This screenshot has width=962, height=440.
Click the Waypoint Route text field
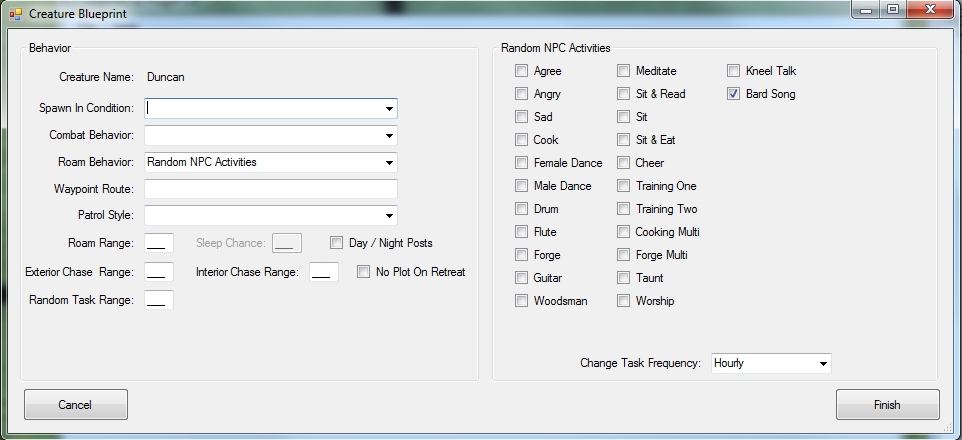271,189
